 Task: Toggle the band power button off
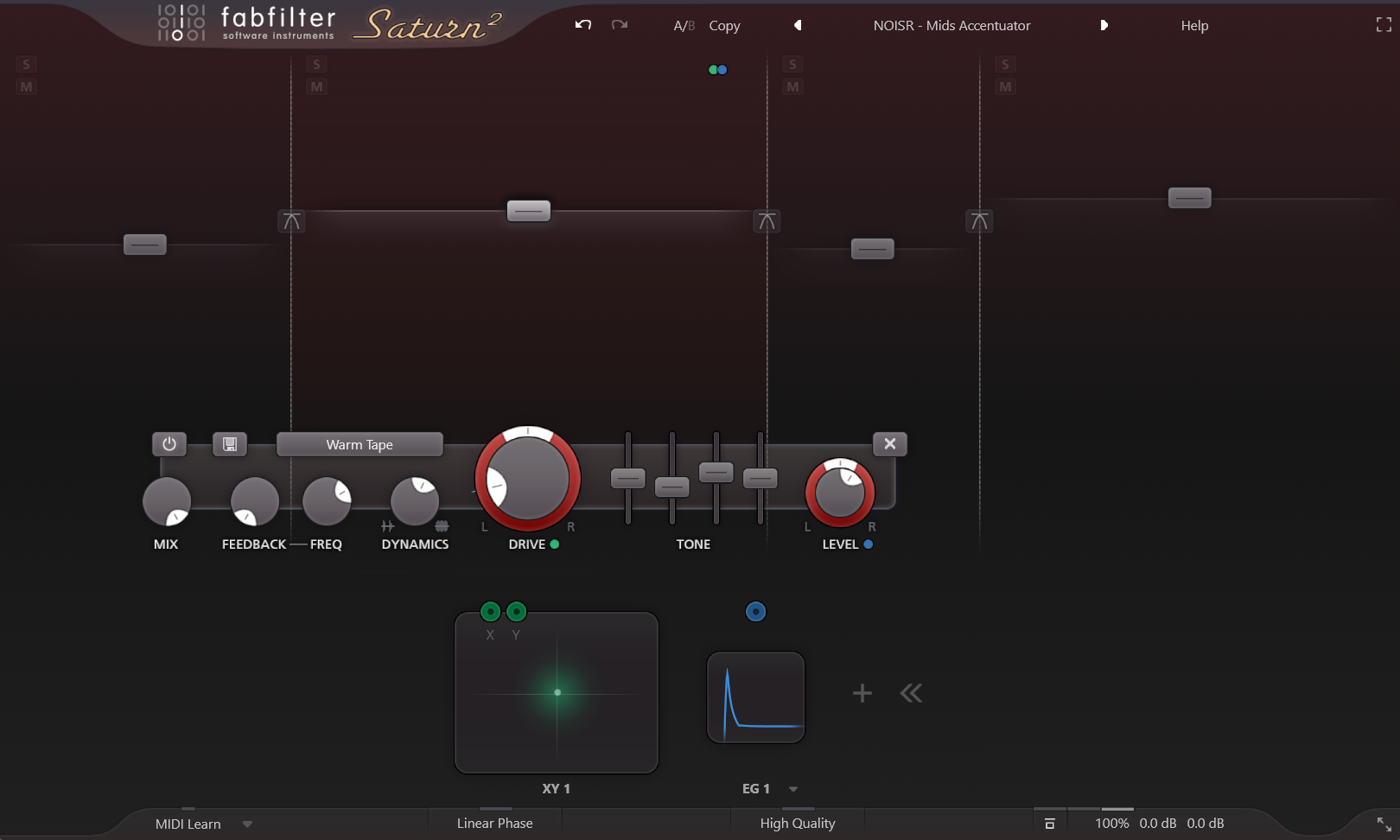(x=169, y=443)
